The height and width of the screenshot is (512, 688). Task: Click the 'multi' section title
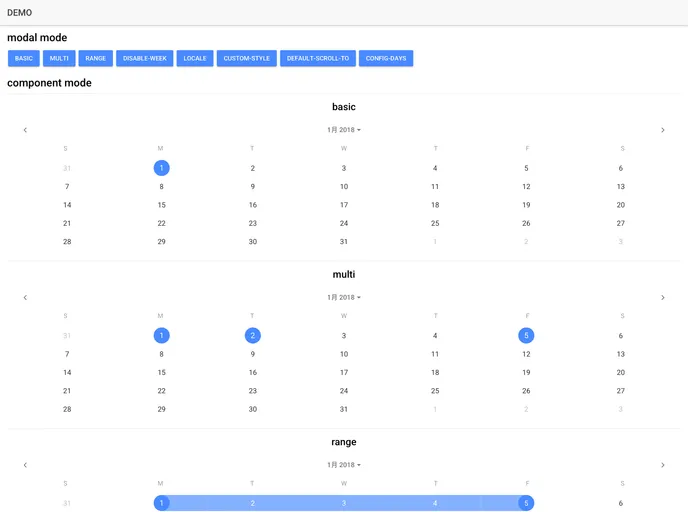coord(344,274)
